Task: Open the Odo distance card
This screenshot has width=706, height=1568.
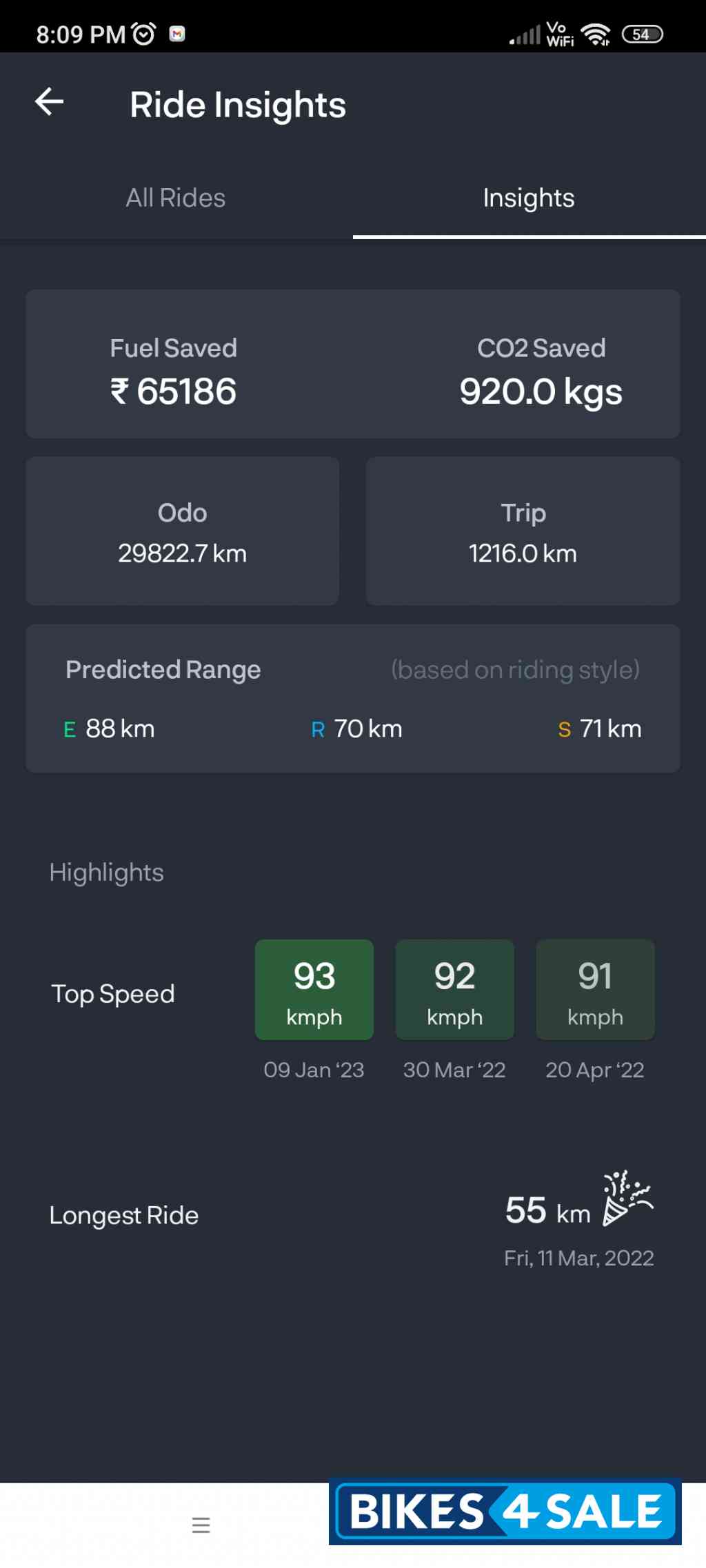Action: 183,531
